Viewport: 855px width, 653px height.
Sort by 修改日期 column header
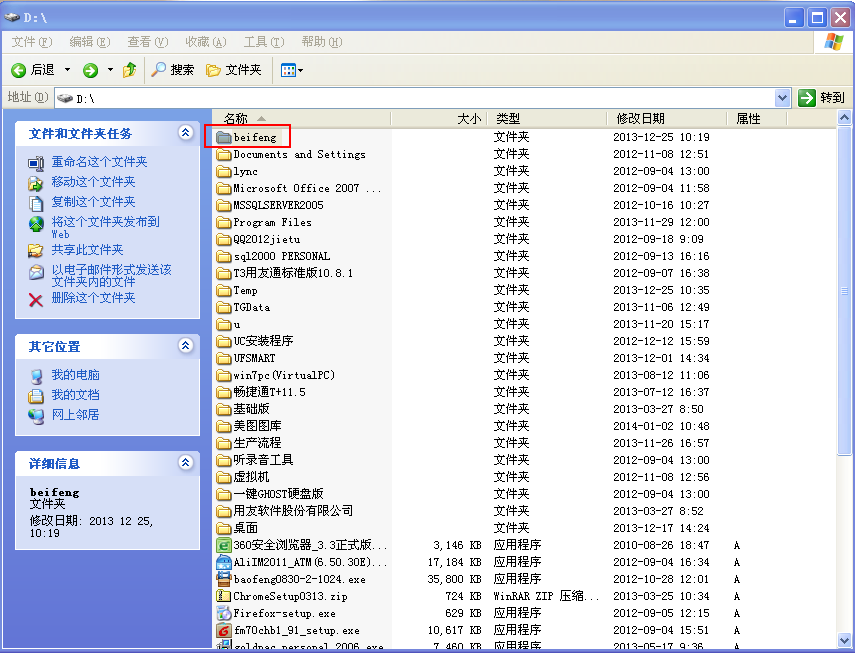pos(667,118)
